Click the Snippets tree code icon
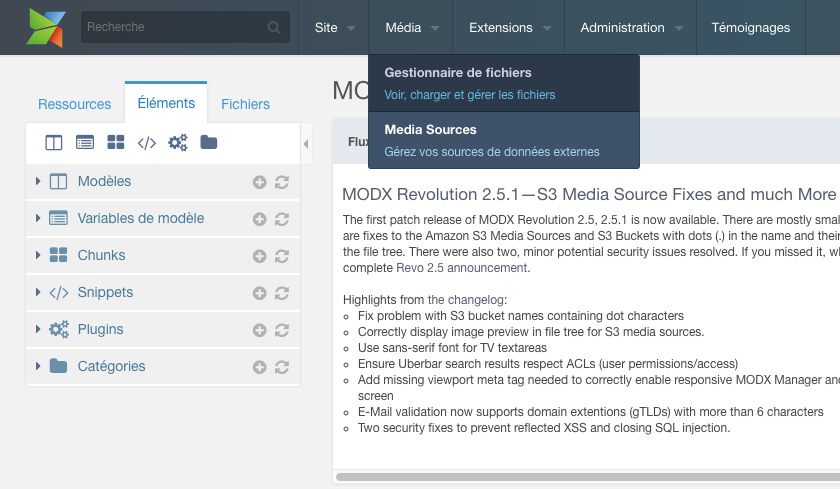 click(x=59, y=292)
